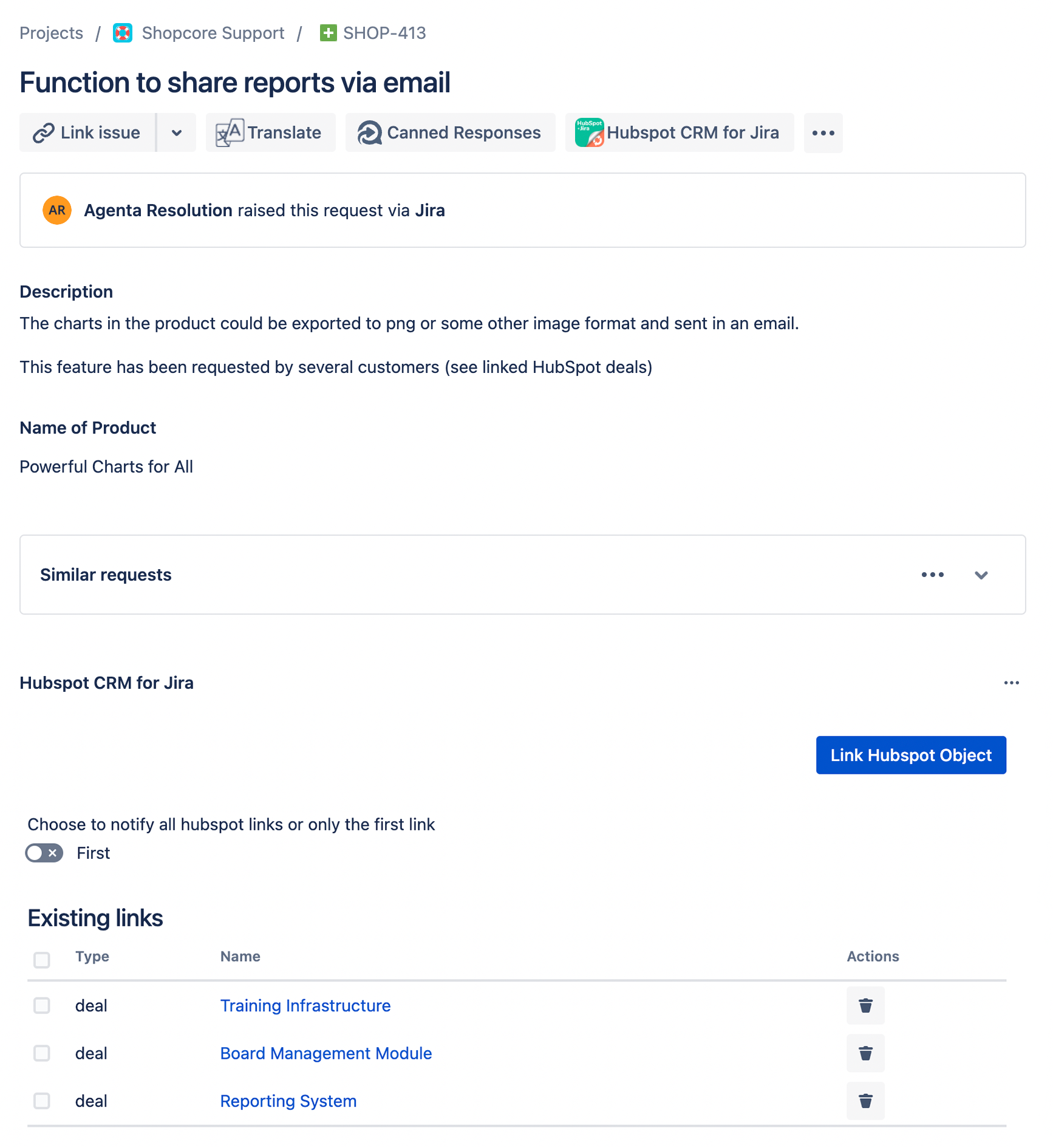Click the issue title "Function to share reports via email"
Viewport: 1053px width, 1148px height.
pyautogui.click(x=235, y=83)
